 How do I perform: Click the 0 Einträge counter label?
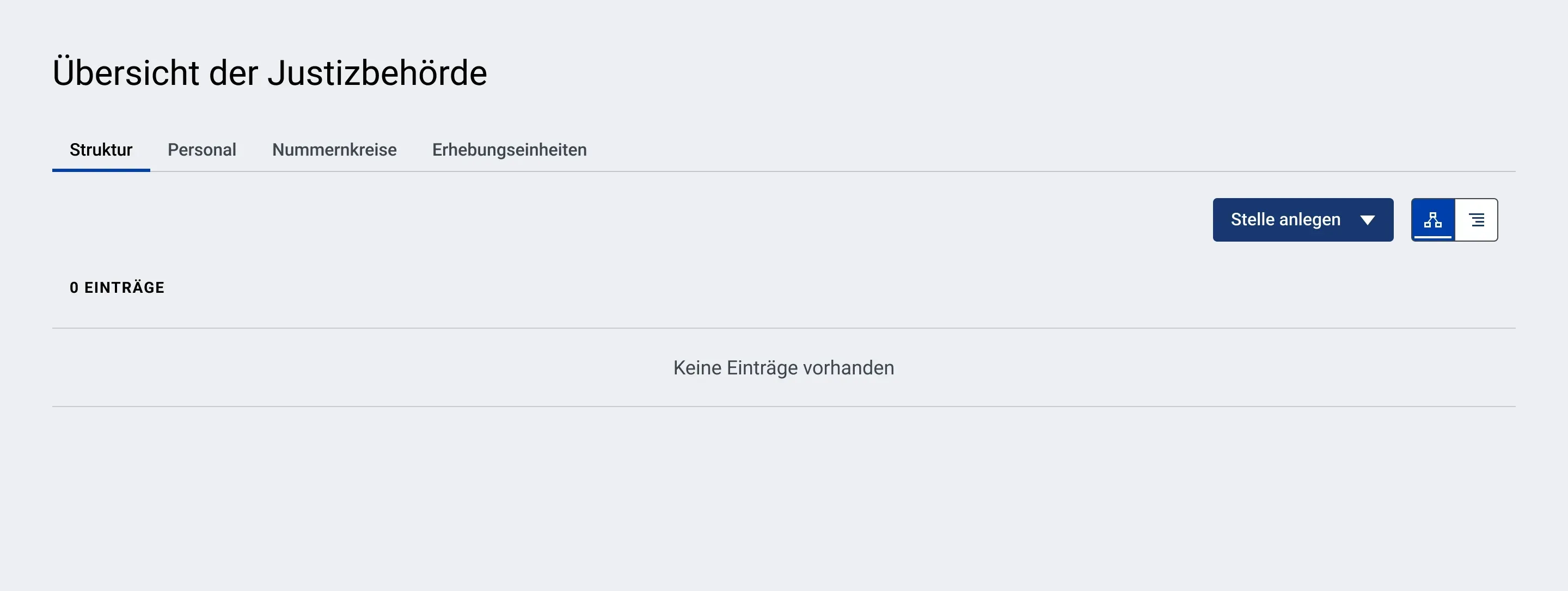[117, 288]
